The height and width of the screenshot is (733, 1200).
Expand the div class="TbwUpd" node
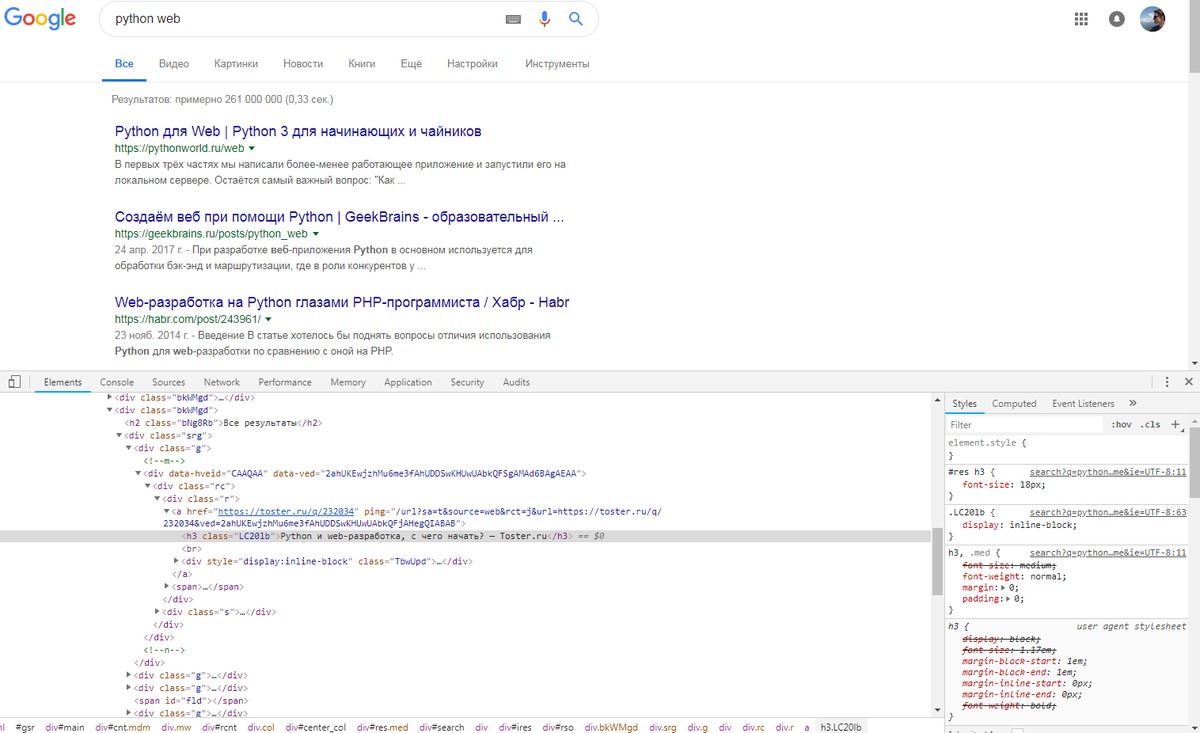pos(176,562)
